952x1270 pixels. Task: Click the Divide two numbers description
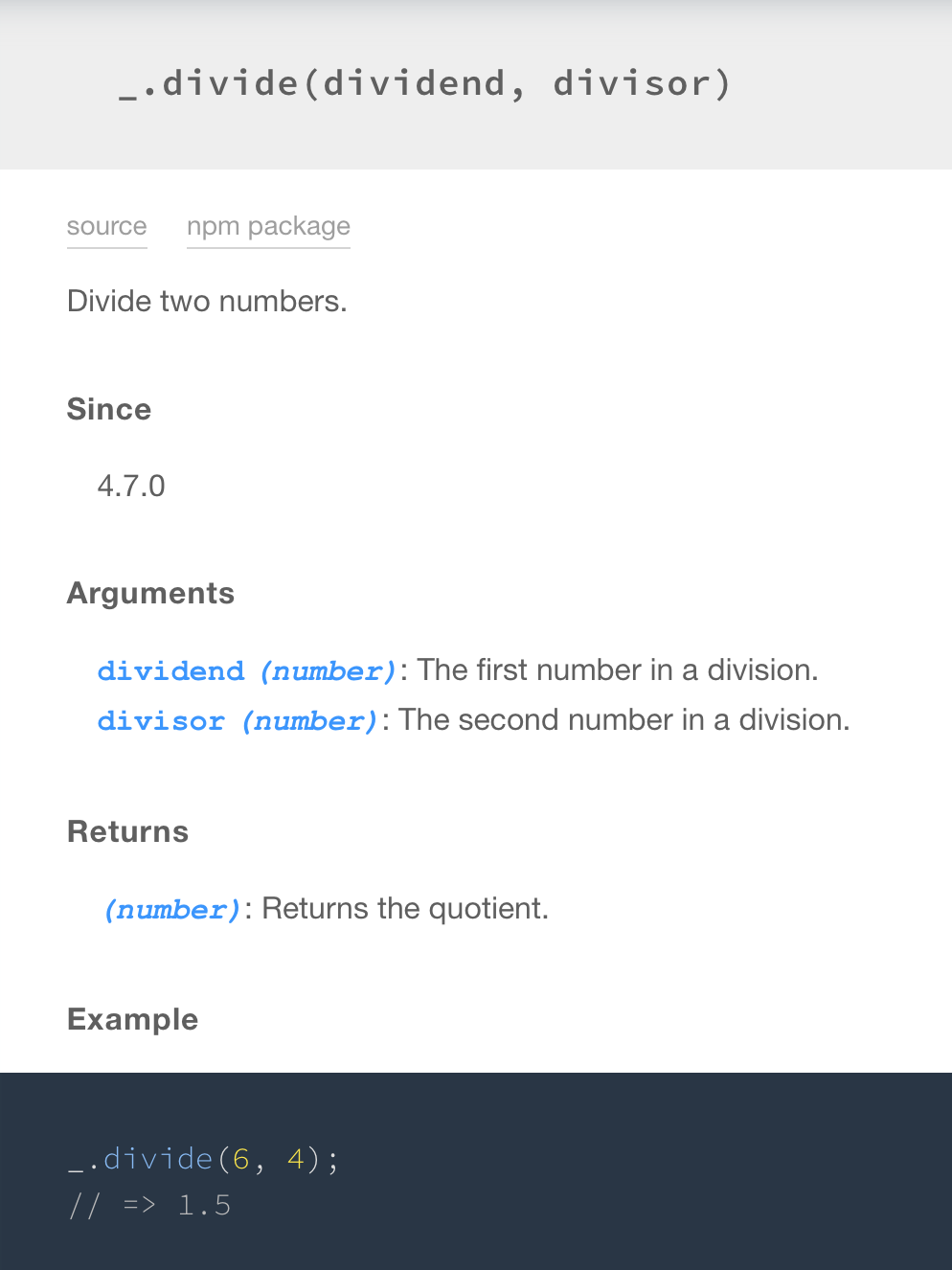tap(207, 301)
